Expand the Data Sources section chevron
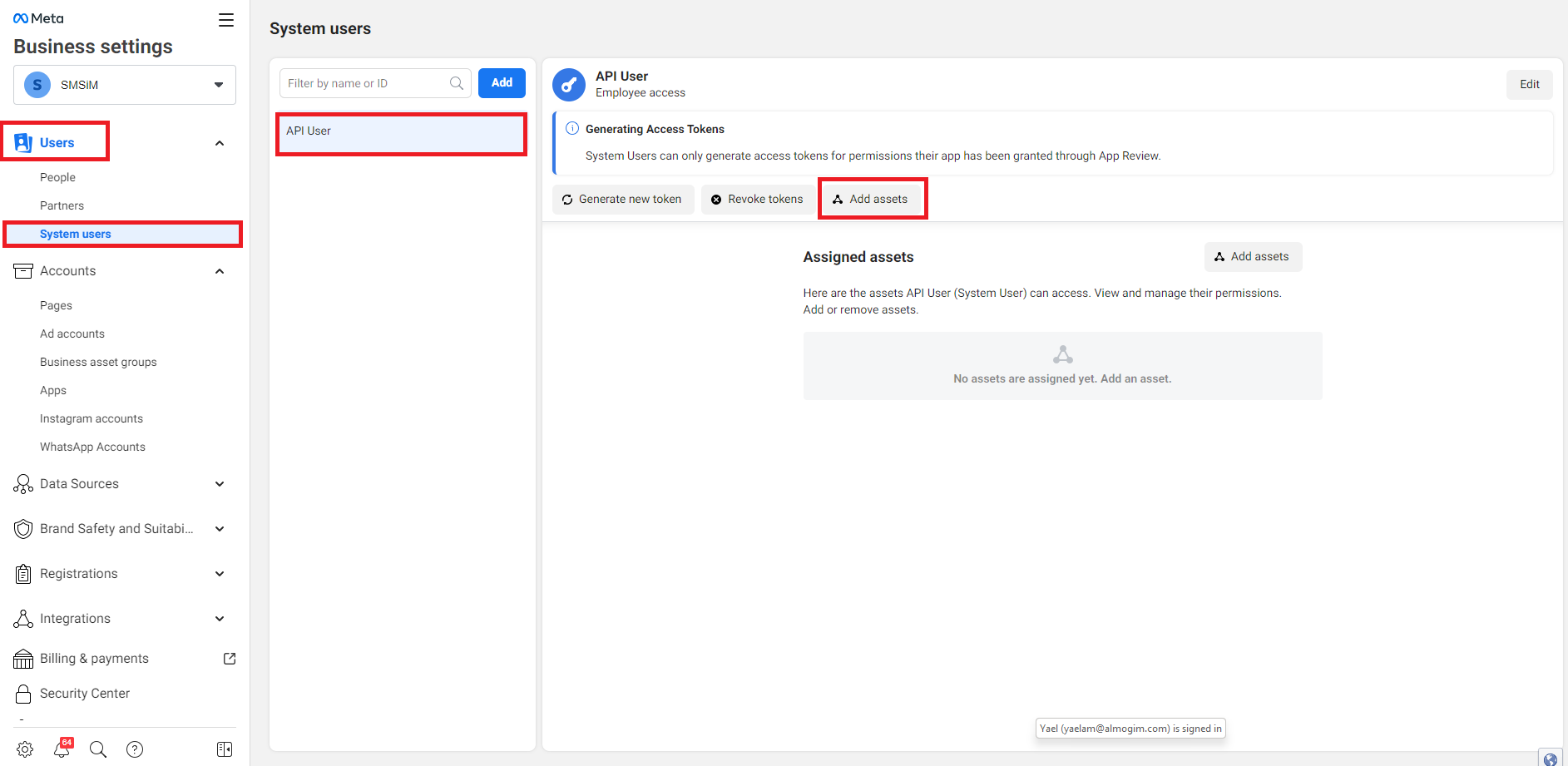Screen dimensions: 1568x766 point(220,484)
